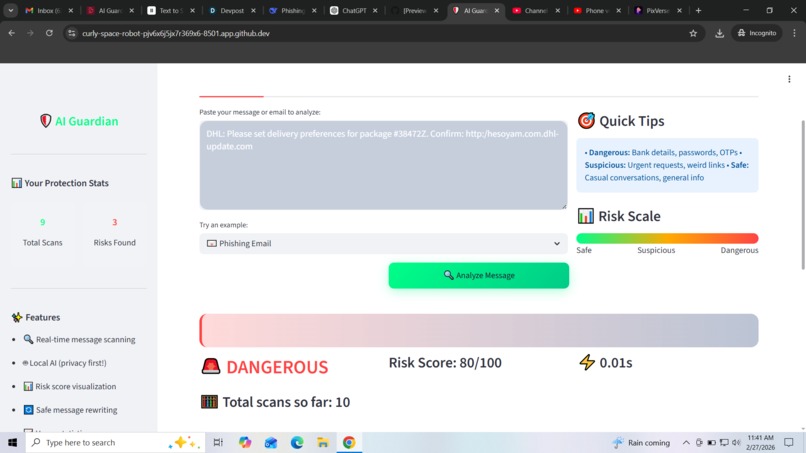Viewport: 806px width, 453px height.
Task: Click the Incognito indicator
Action: coord(757,33)
